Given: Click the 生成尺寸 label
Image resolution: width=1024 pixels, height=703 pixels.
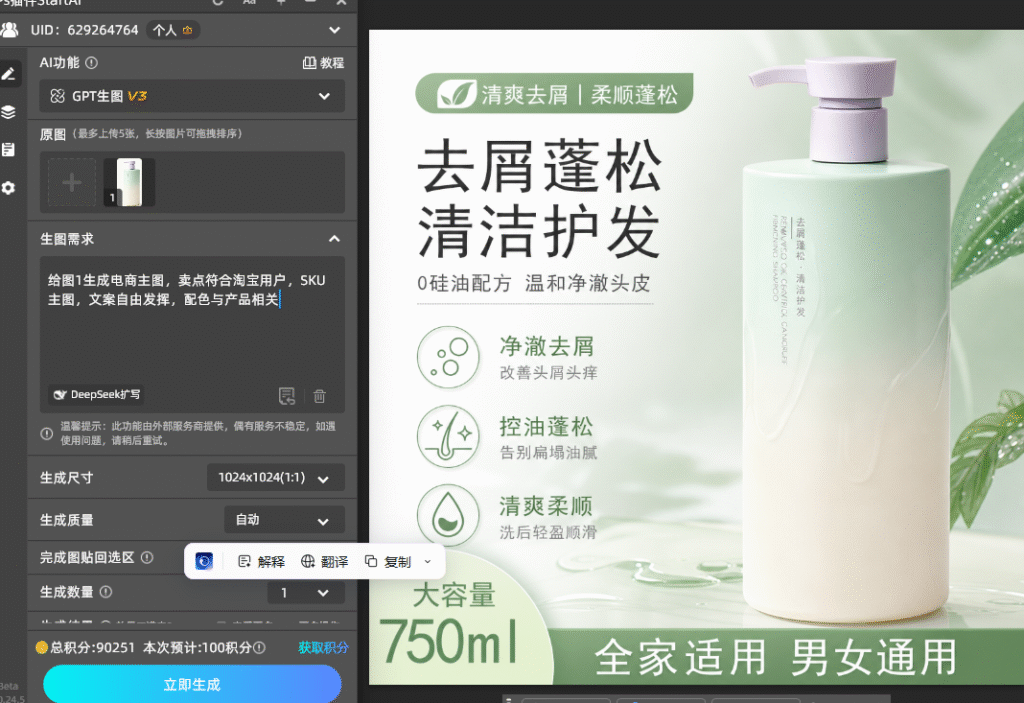Looking at the screenshot, I should coord(67,478).
